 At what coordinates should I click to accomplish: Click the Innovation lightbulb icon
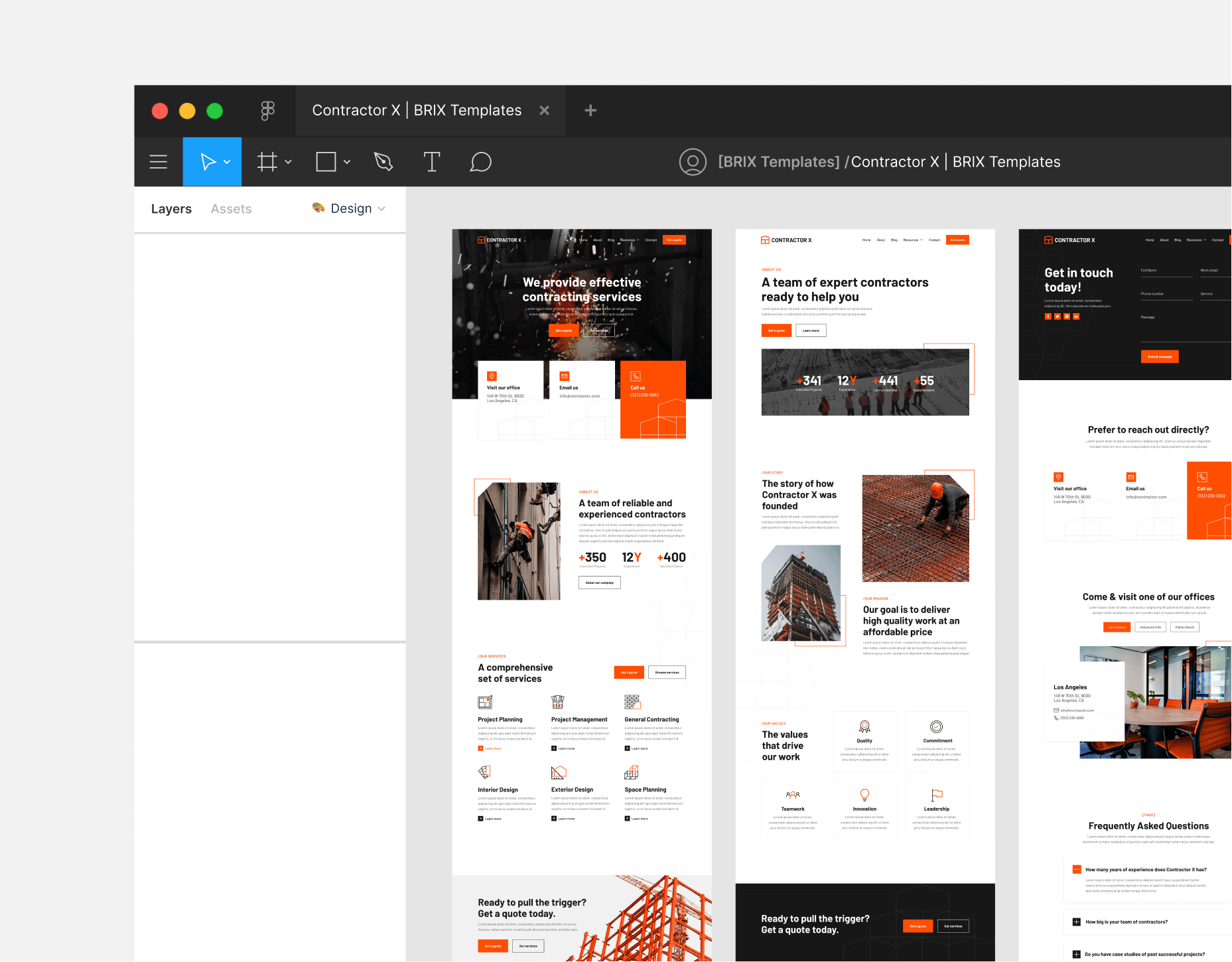864,795
